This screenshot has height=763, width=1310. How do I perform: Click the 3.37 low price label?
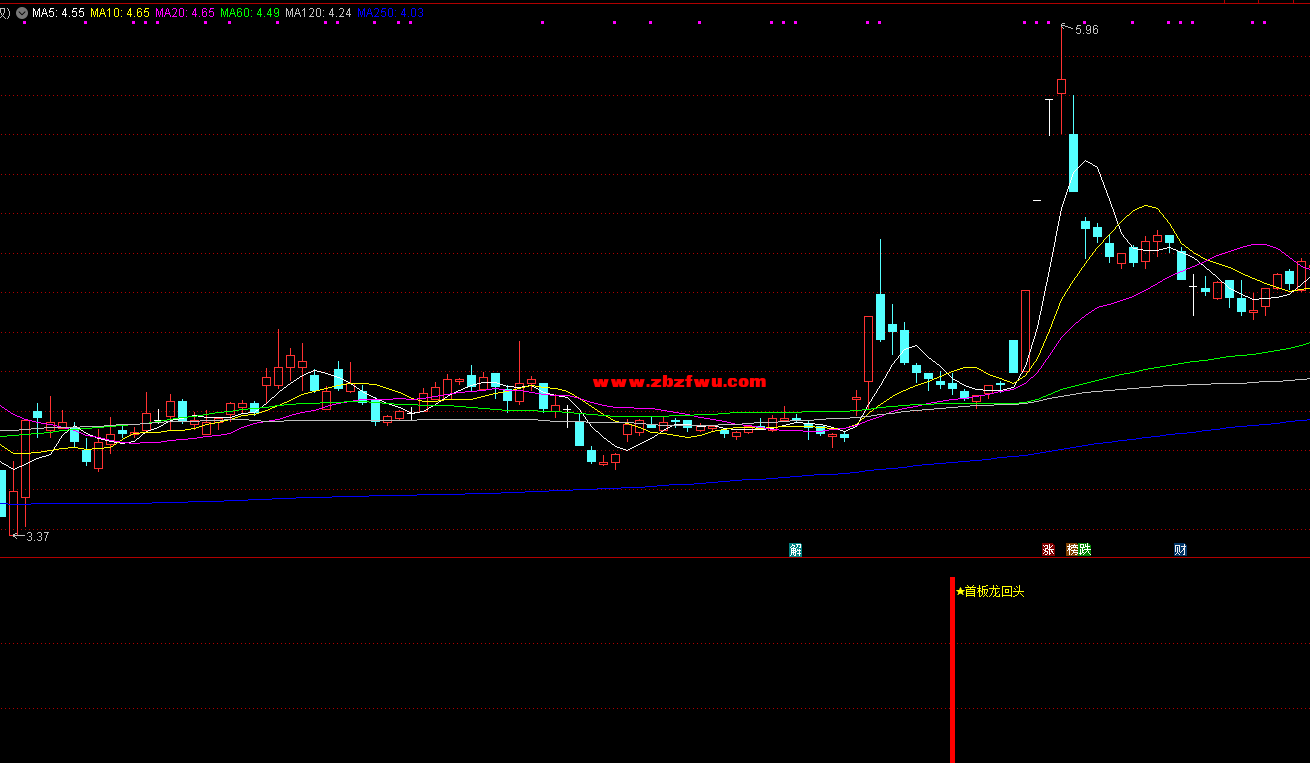tap(37, 537)
